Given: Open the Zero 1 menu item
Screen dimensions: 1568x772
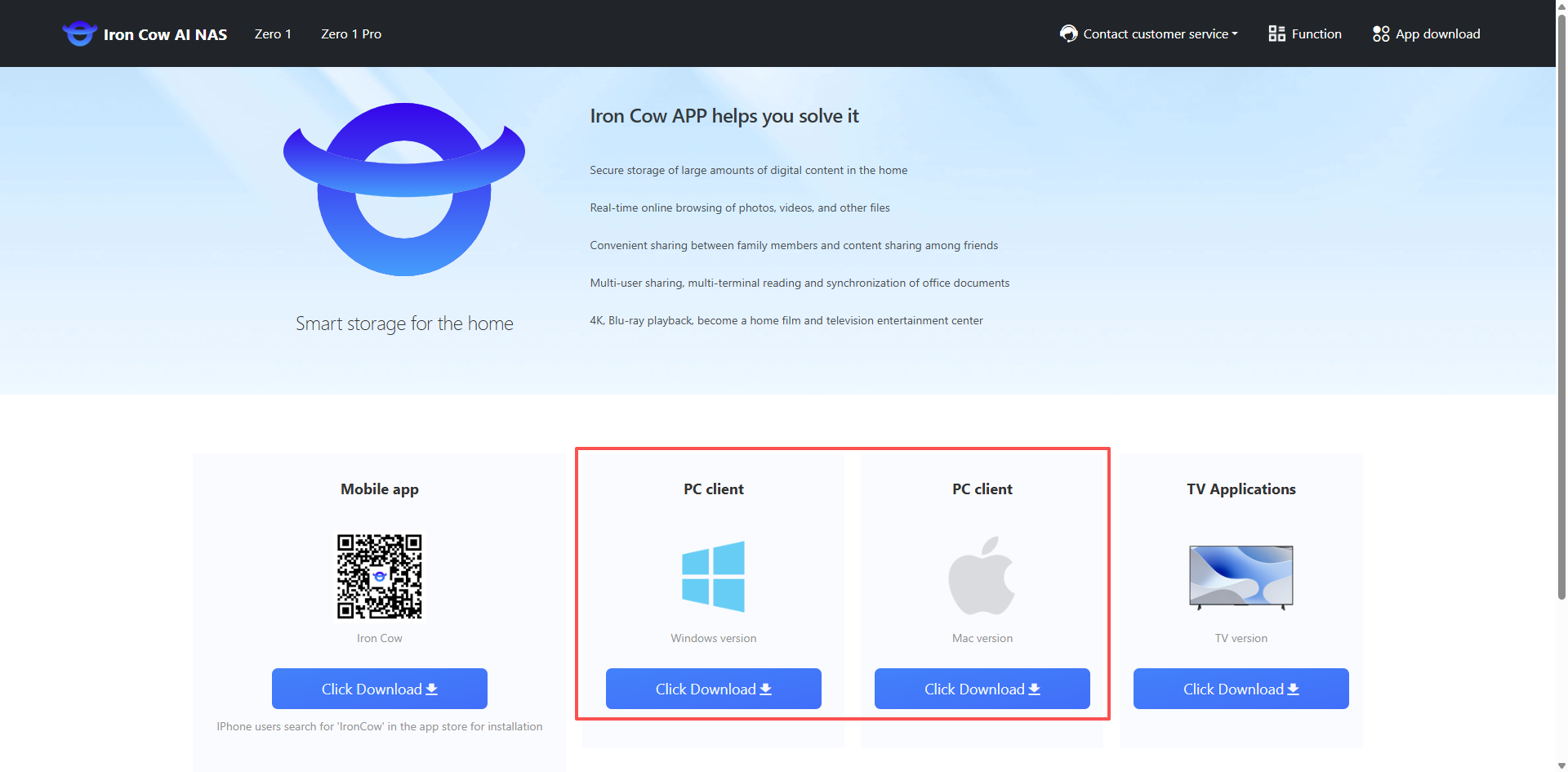Looking at the screenshot, I should (x=273, y=33).
